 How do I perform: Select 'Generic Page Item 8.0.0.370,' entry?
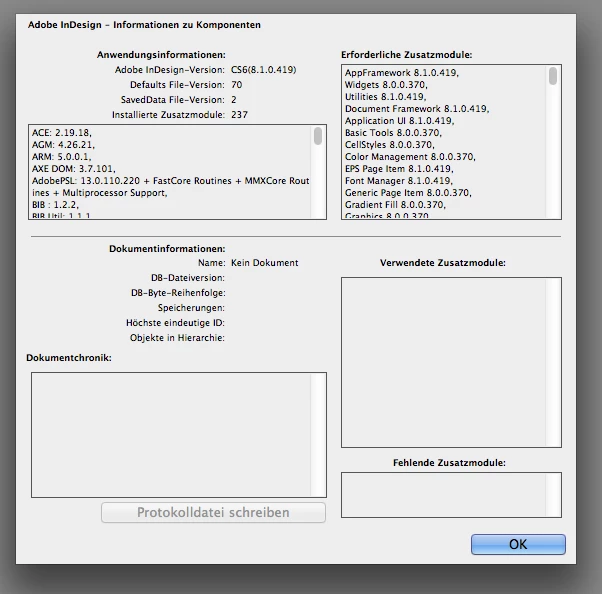(408, 192)
